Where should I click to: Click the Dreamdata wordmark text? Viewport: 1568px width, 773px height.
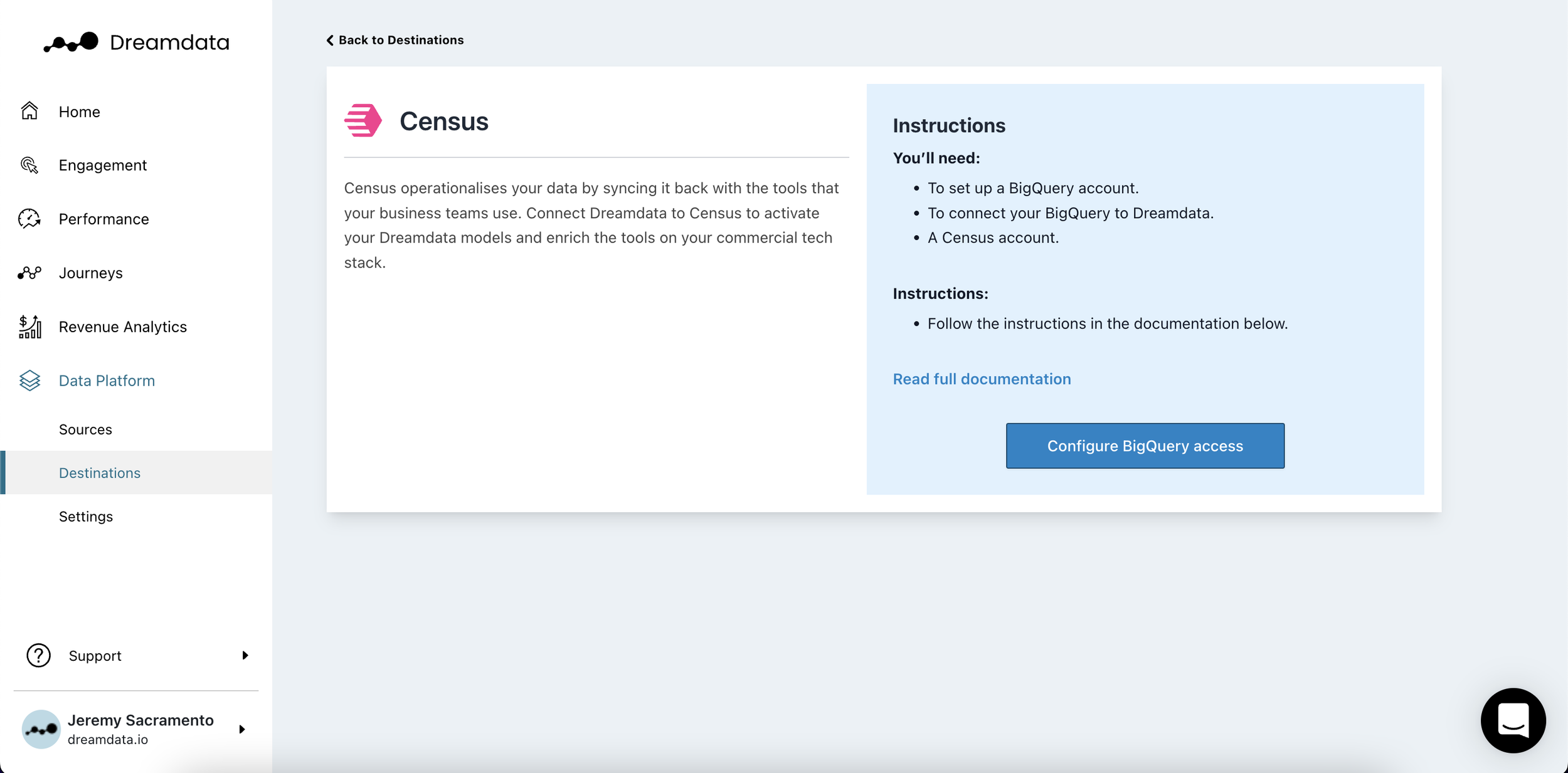tap(169, 42)
